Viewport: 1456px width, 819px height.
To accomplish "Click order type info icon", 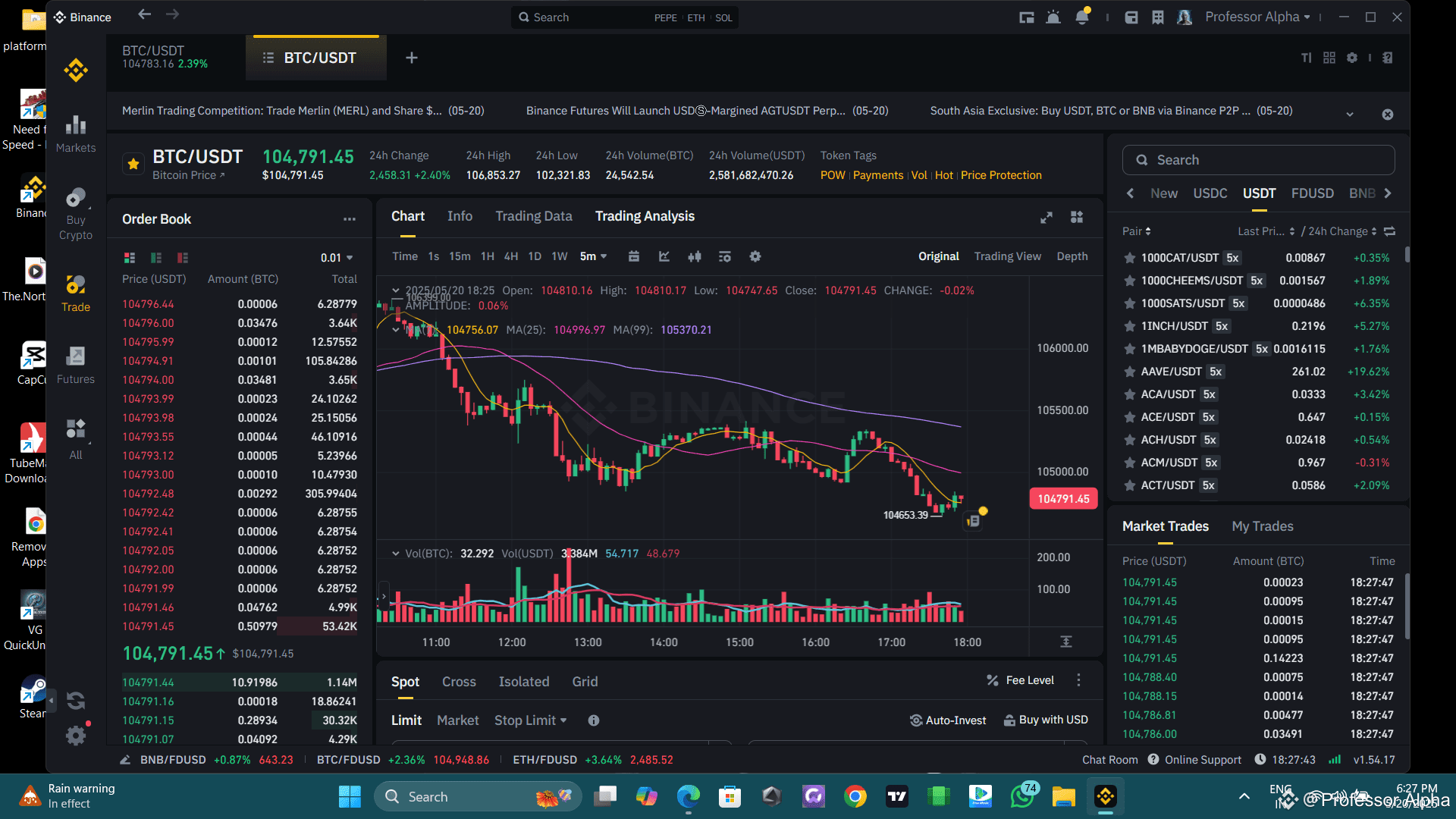I will click(x=594, y=720).
